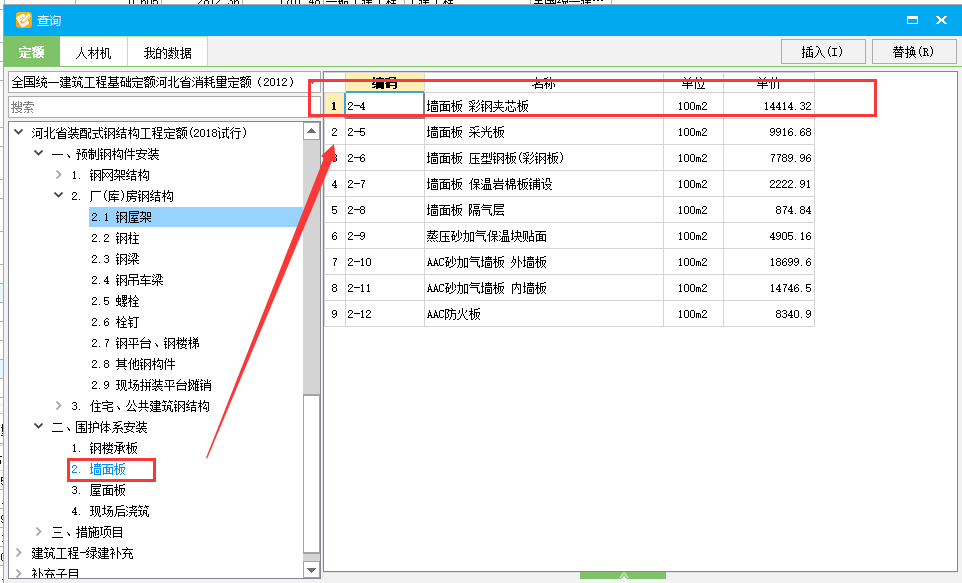Image resolution: width=962 pixels, height=583 pixels.
Task: Click the green collapse handle at bottom
Action: tap(623, 576)
